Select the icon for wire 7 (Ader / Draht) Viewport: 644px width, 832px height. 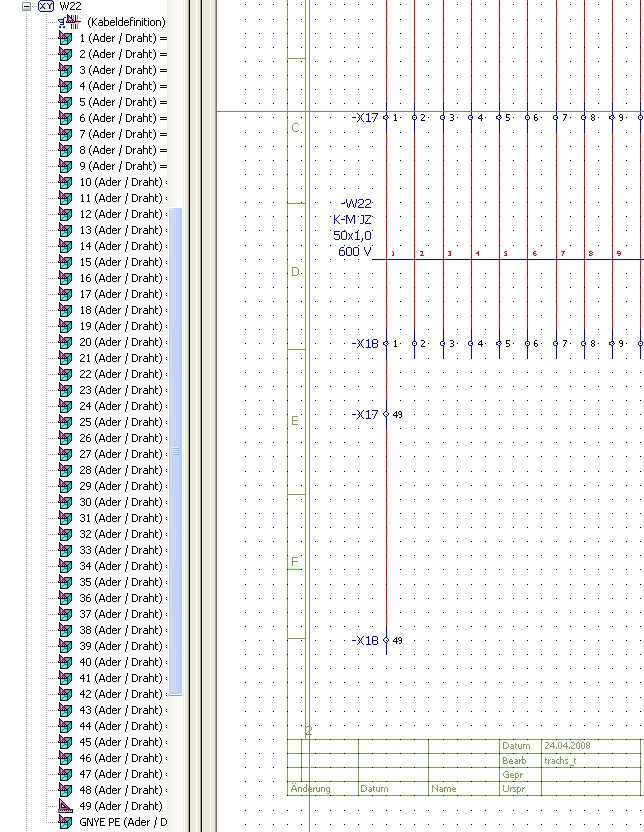point(65,134)
